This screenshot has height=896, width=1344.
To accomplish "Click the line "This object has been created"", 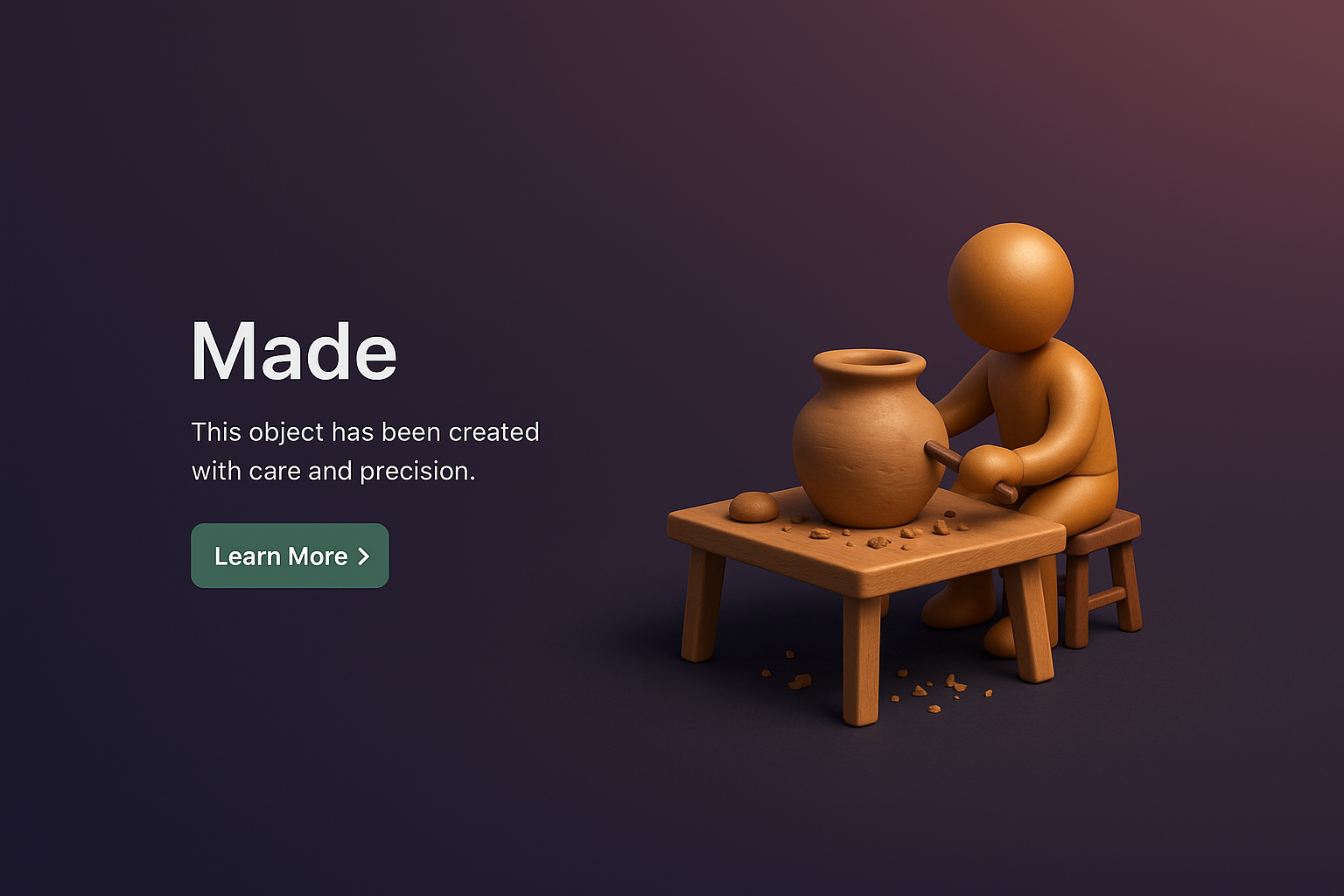I will pyautogui.click(x=365, y=432).
